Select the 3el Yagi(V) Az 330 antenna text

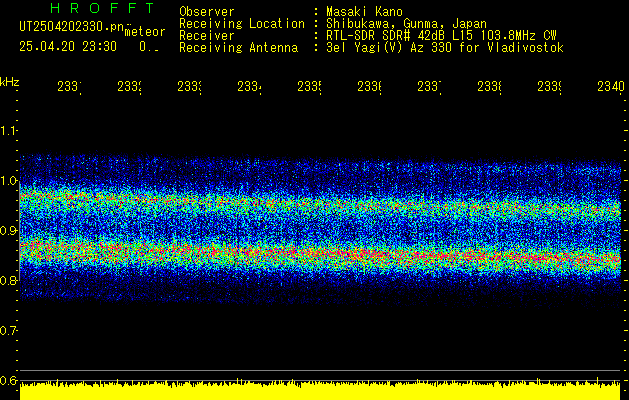445,48
